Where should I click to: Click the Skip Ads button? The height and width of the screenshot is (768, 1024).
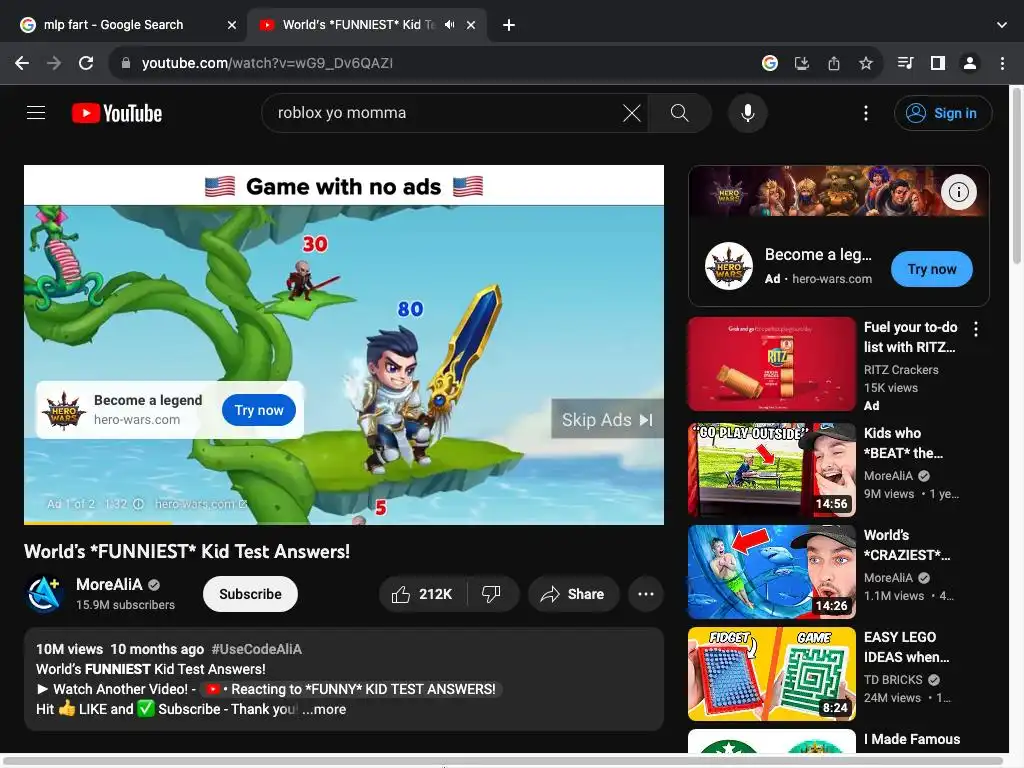607,419
